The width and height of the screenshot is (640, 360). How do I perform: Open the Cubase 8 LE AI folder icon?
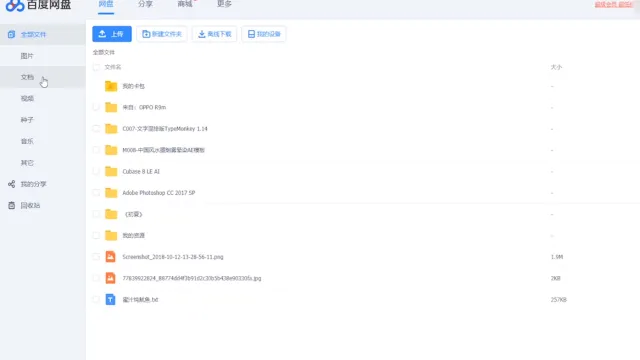[x=111, y=171]
